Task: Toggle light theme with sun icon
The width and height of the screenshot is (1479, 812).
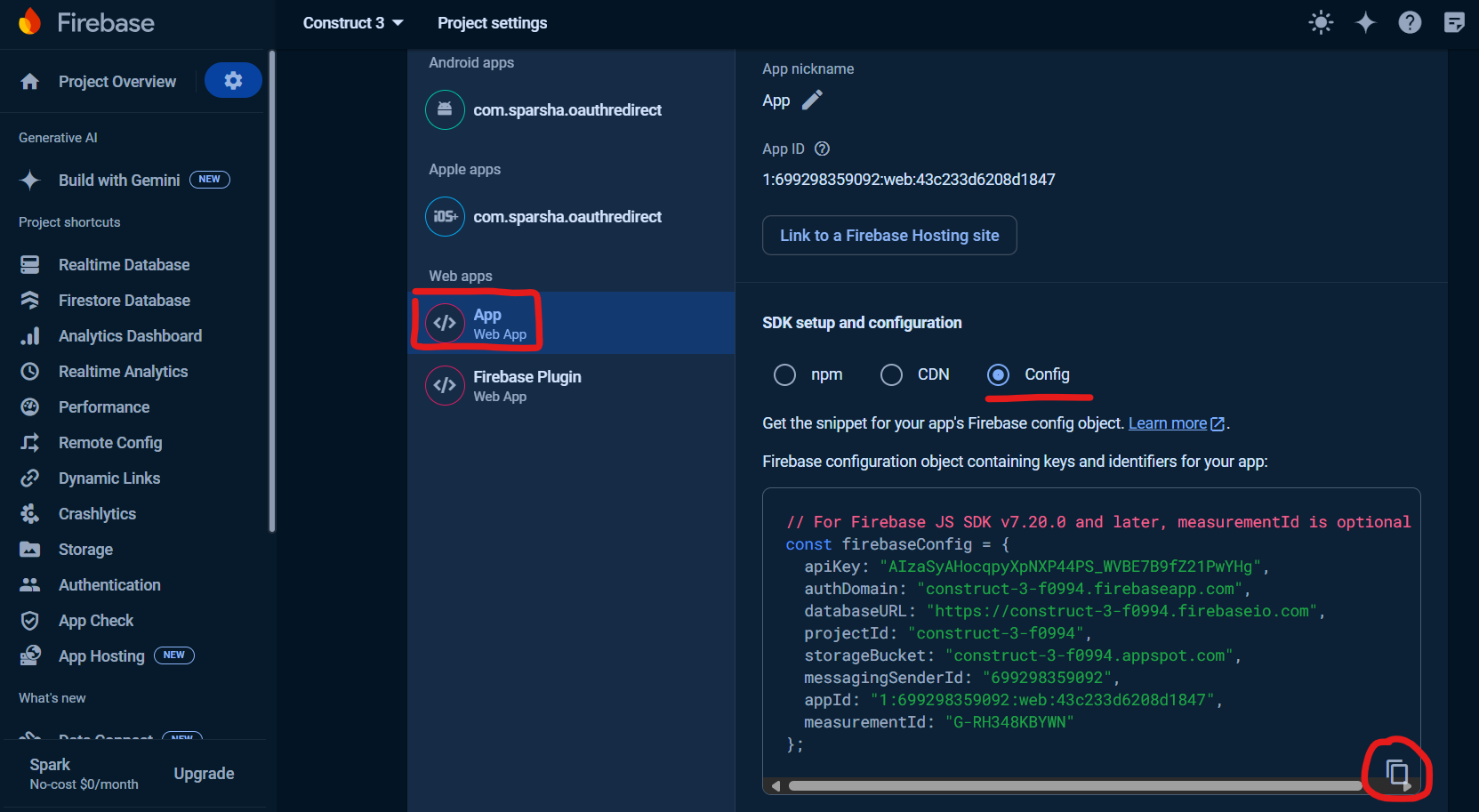Action: [1321, 23]
